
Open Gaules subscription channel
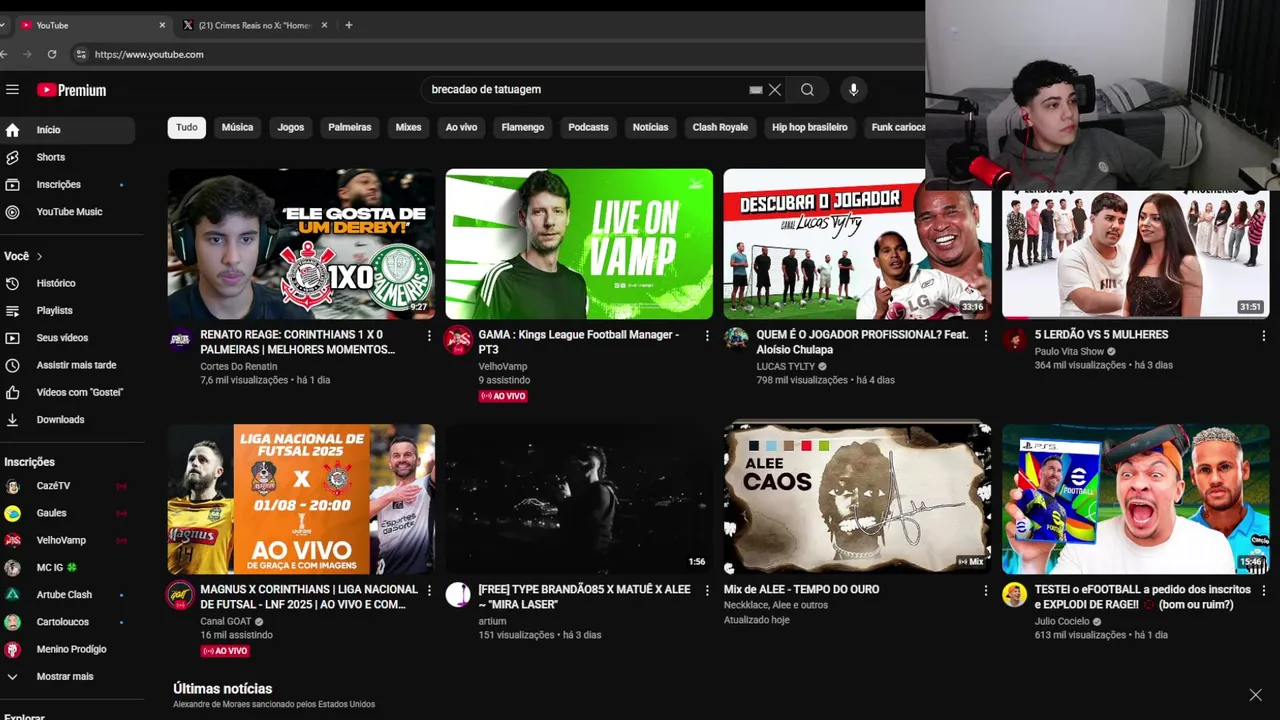(x=67, y=513)
